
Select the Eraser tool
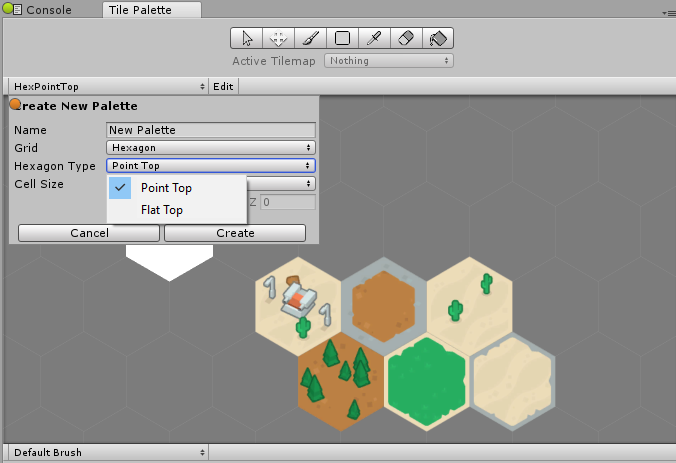(406, 38)
